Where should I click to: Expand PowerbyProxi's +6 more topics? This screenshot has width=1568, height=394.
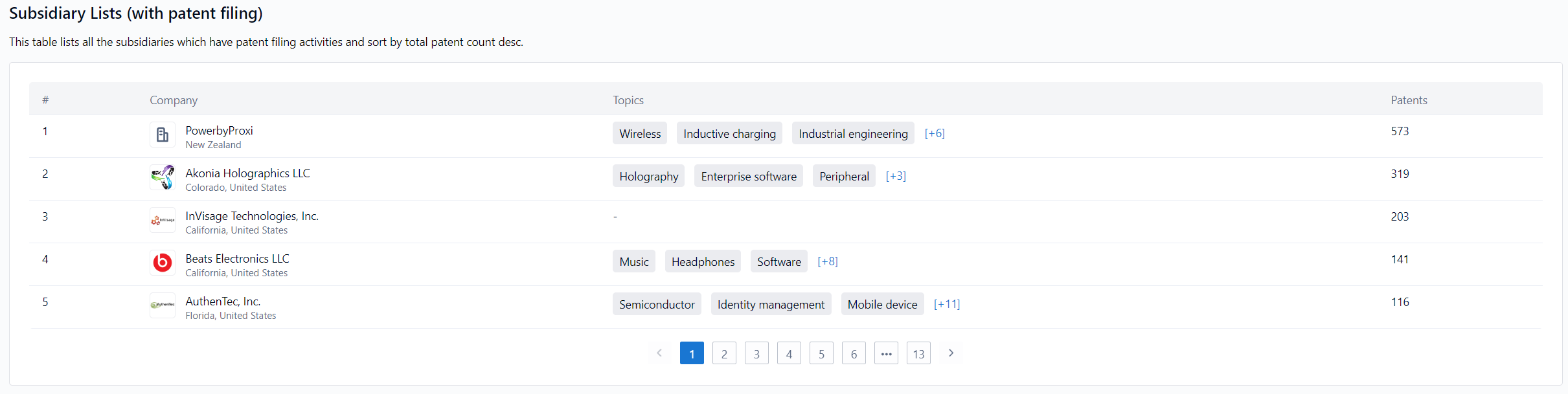click(934, 133)
